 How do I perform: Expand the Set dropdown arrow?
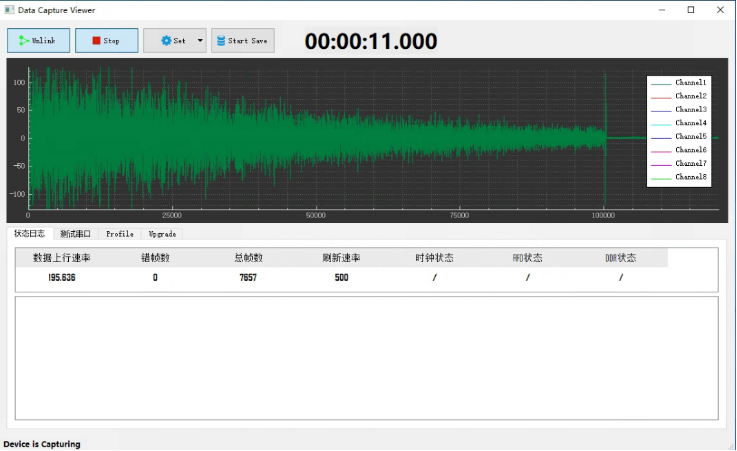tap(200, 41)
